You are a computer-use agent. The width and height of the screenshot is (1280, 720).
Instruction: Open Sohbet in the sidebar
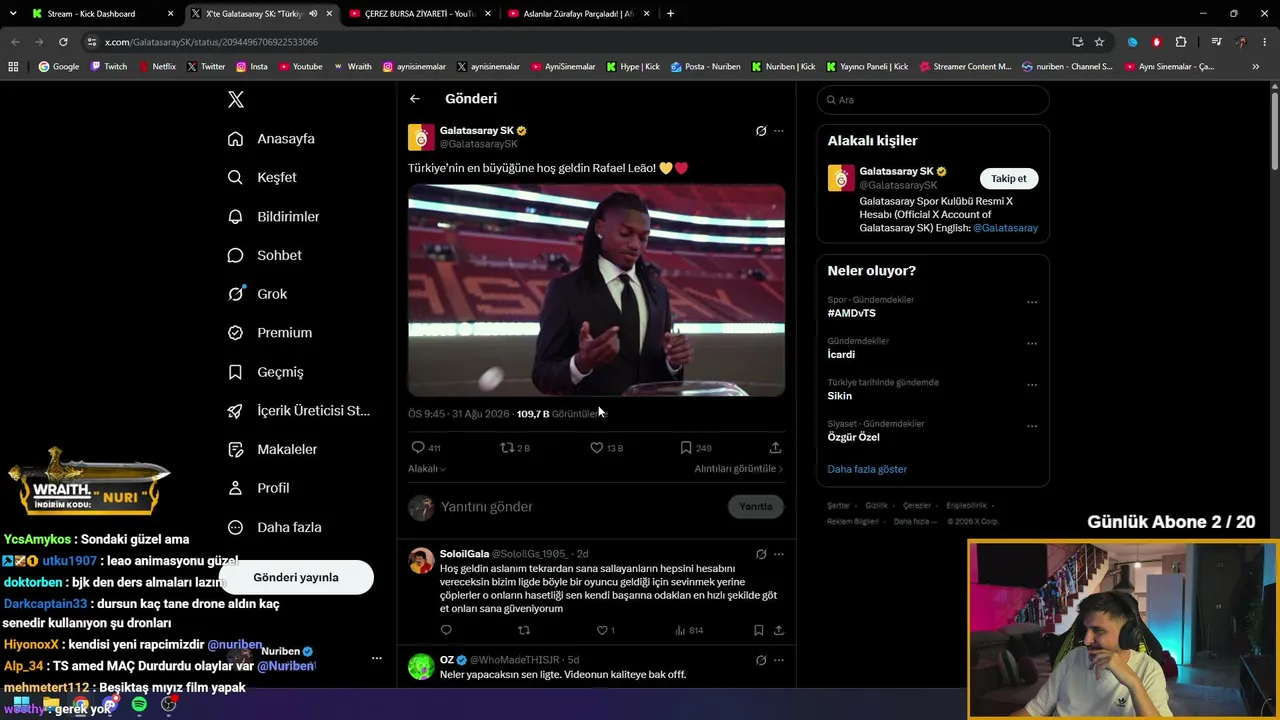(x=265, y=256)
